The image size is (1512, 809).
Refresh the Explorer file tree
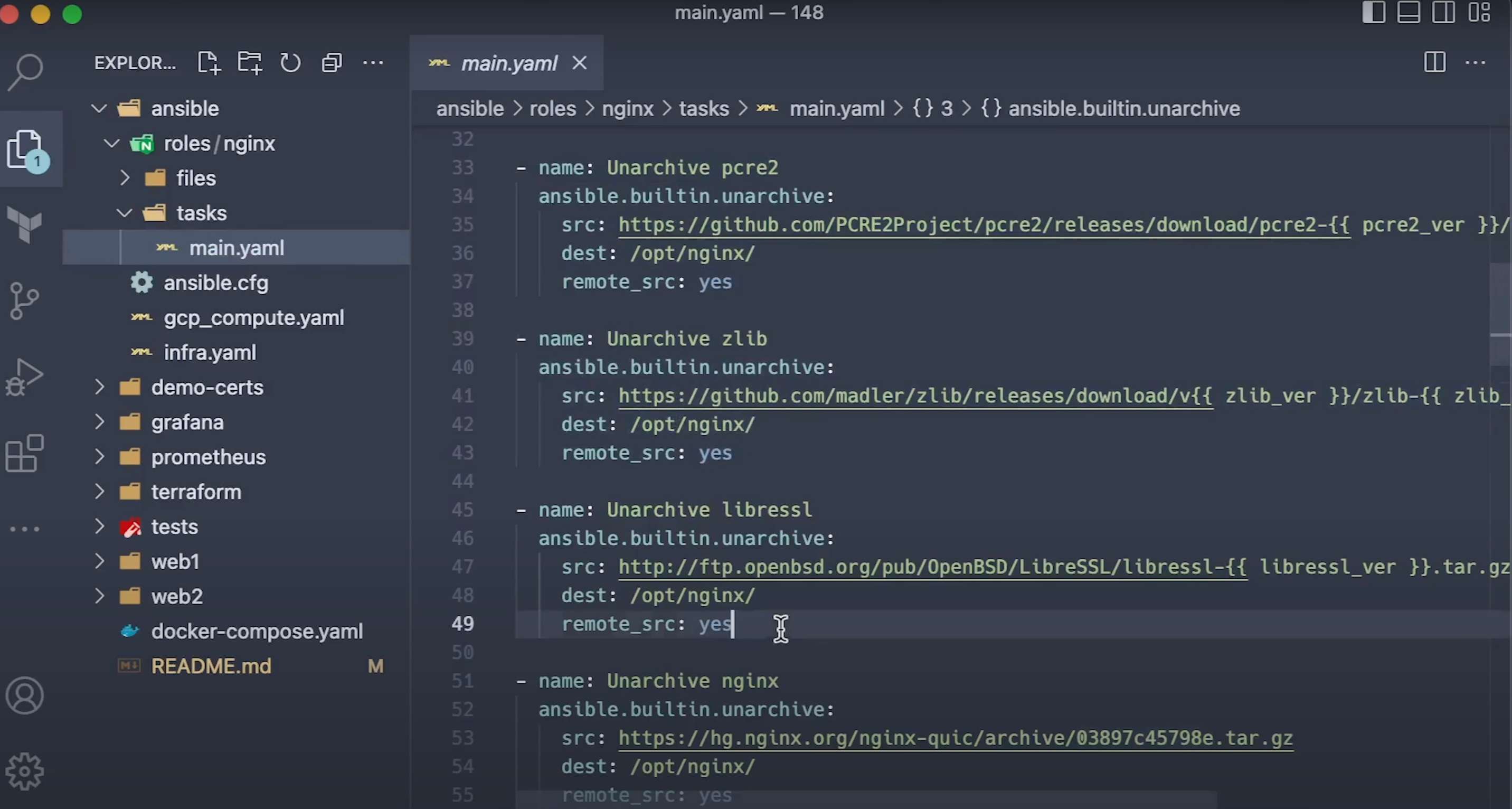click(290, 63)
